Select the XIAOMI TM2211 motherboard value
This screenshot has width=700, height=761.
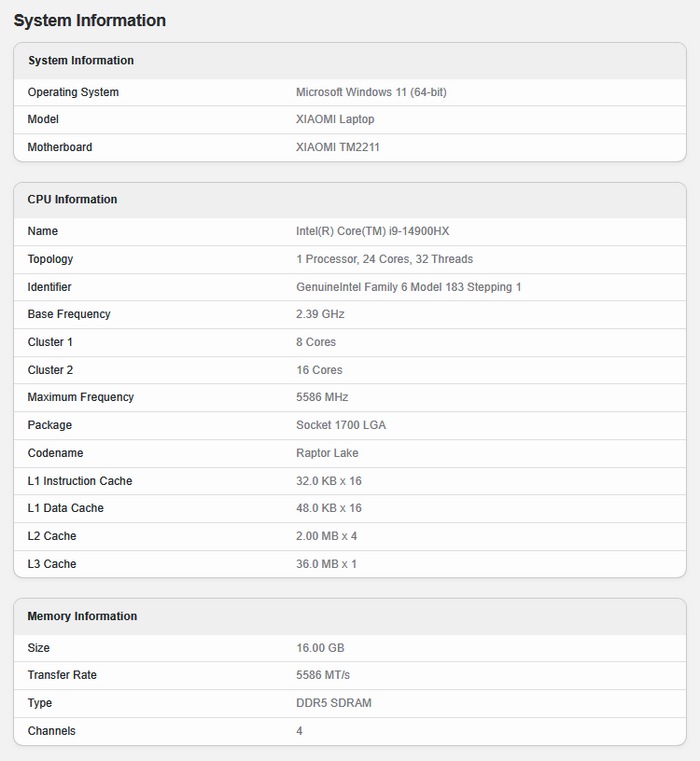[338, 147]
